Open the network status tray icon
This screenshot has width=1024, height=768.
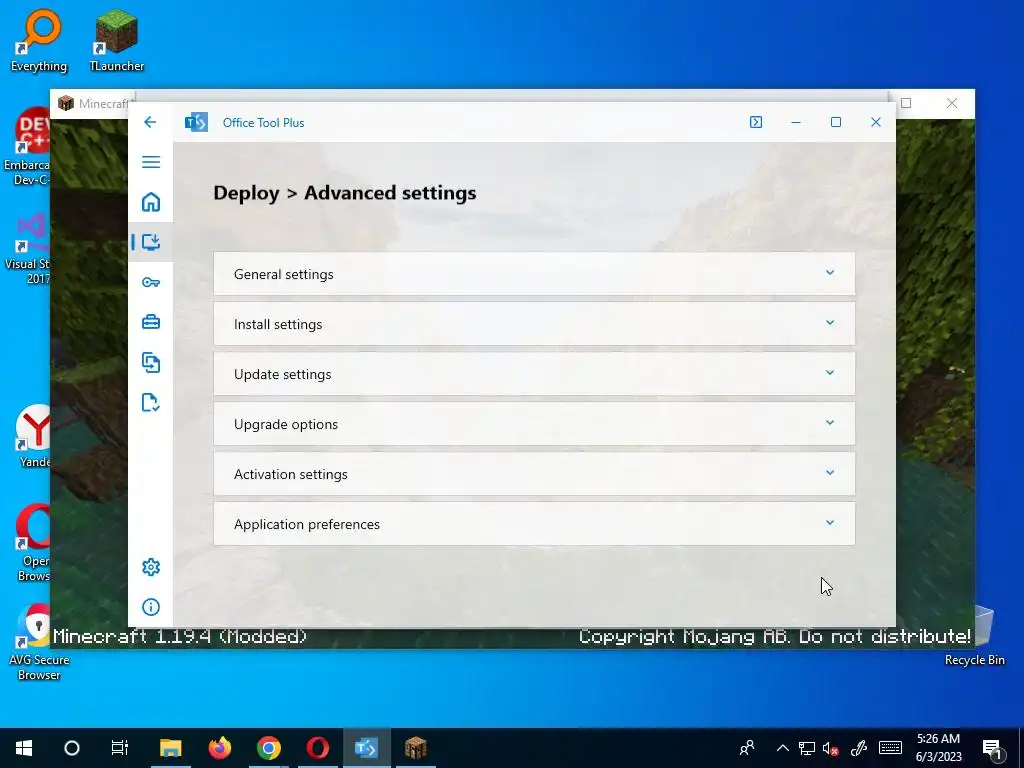click(x=807, y=748)
